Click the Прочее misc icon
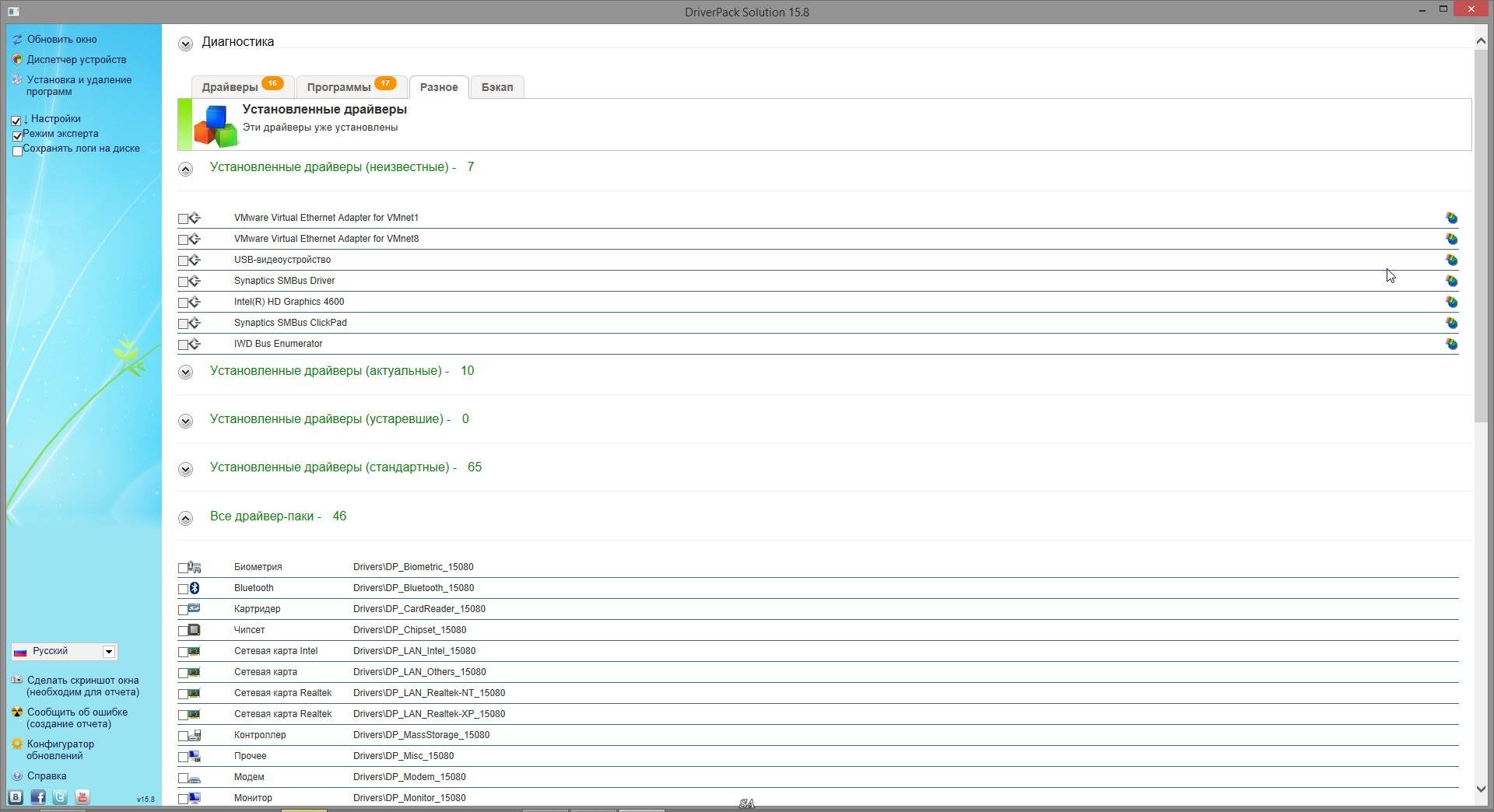 195,756
